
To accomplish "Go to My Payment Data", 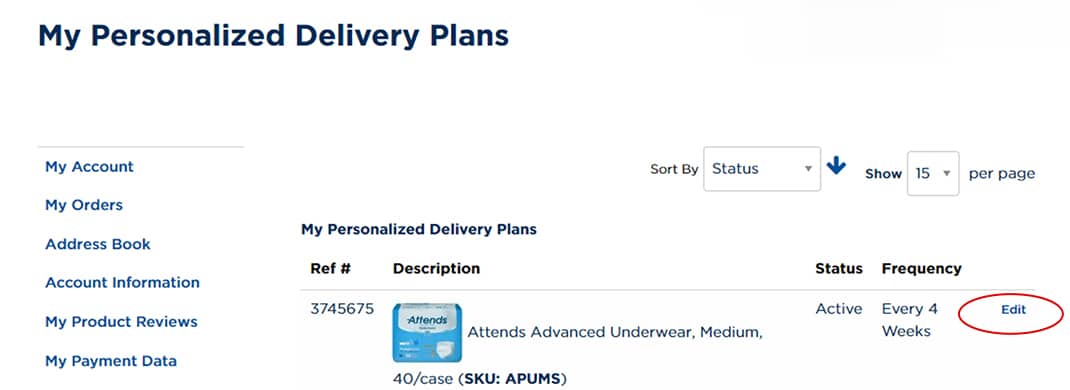I will click(111, 361).
